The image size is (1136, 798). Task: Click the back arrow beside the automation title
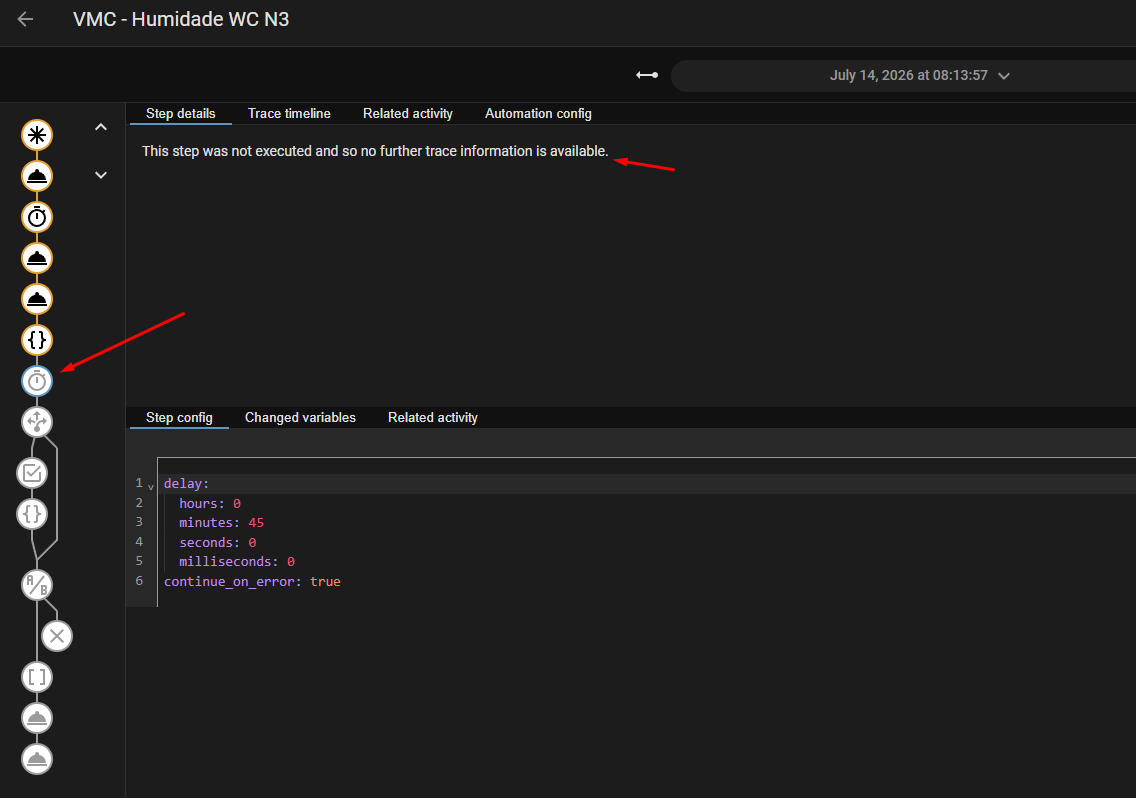click(25, 19)
